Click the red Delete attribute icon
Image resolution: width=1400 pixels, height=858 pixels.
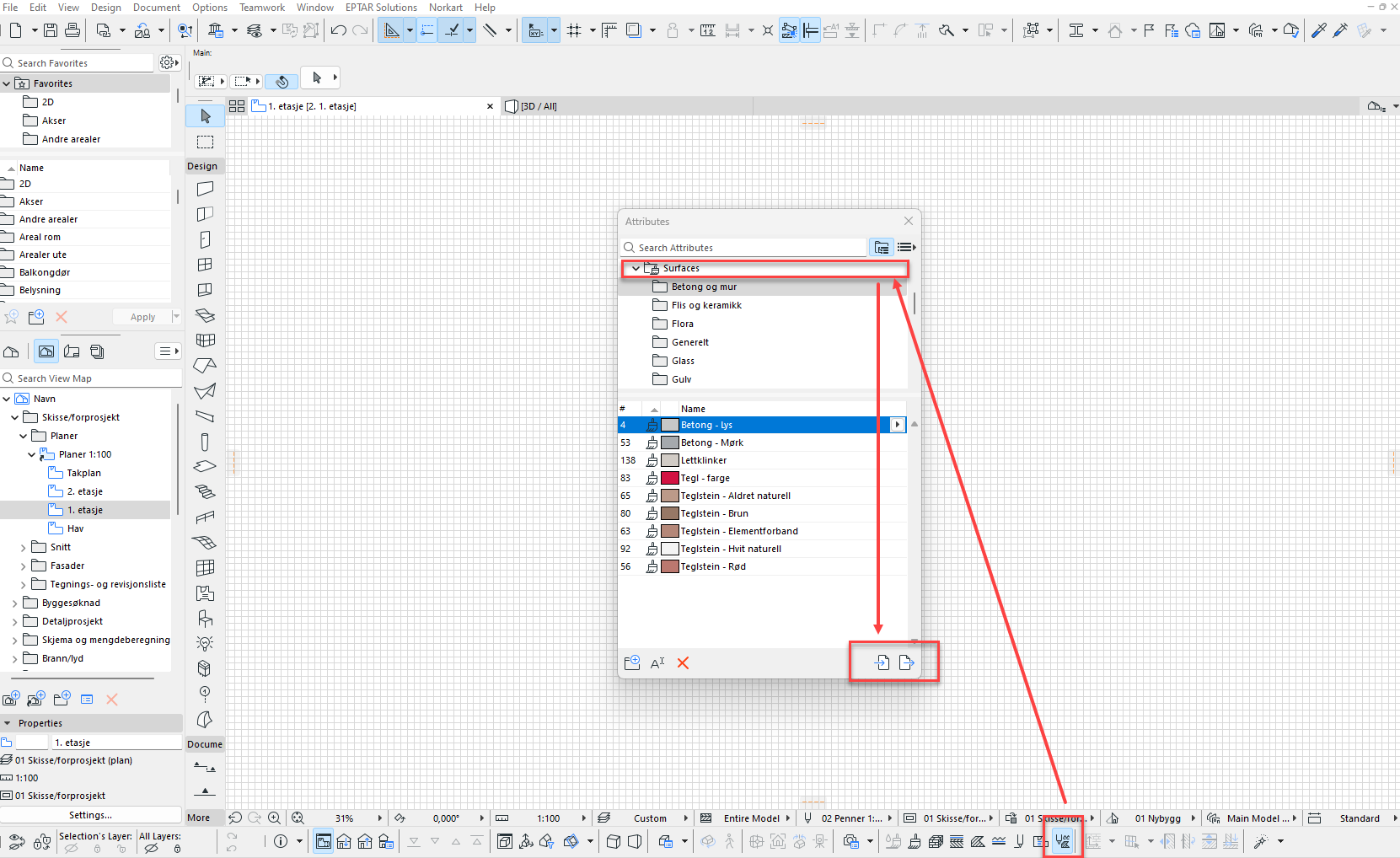click(683, 663)
